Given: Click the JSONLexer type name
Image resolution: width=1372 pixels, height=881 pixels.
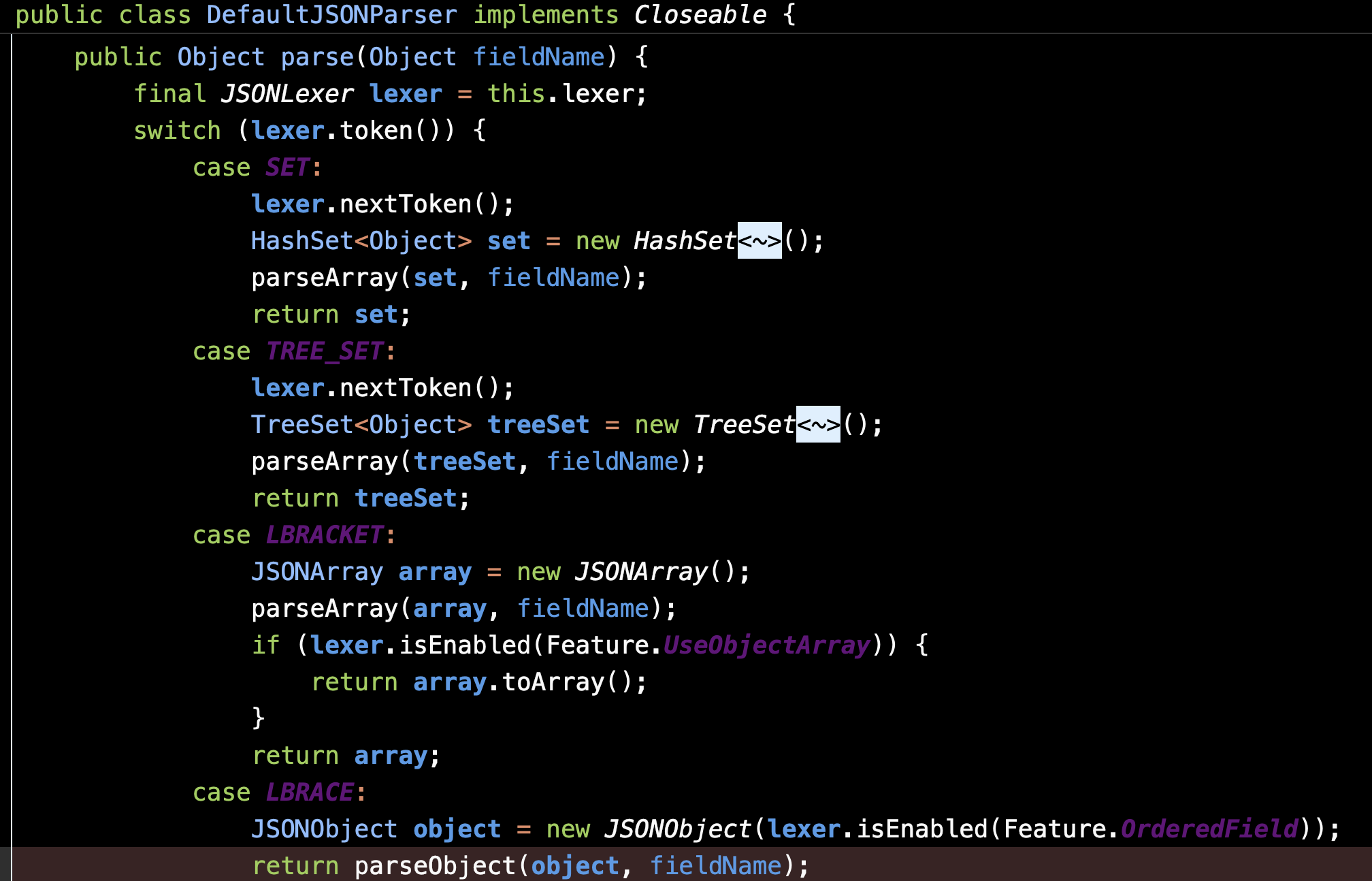Looking at the screenshot, I should pos(287,94).
